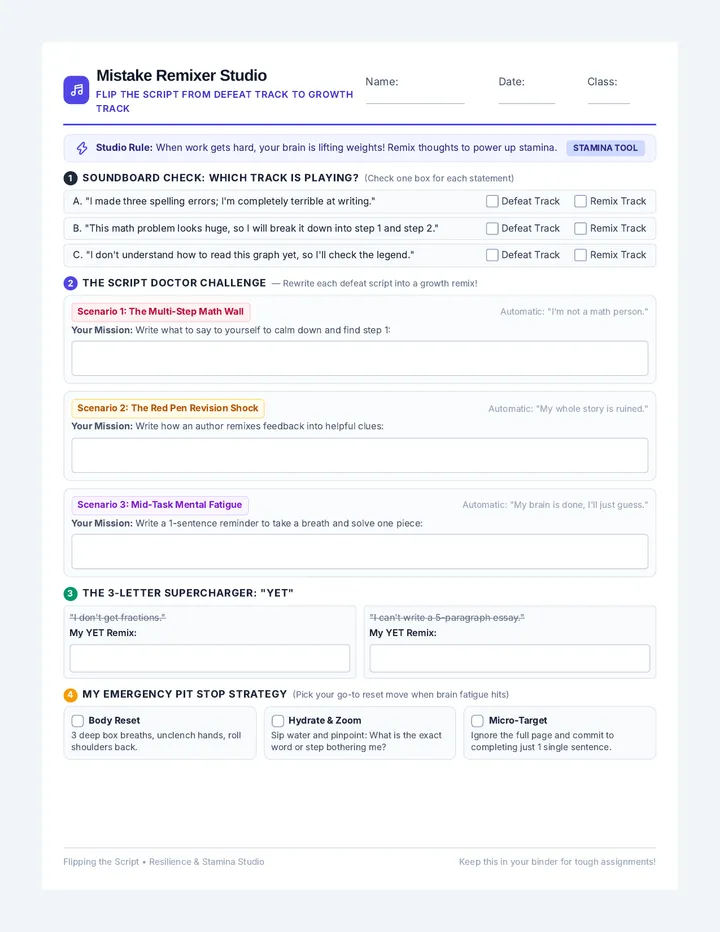Click the Scenario 3 Mid-Task Mental Fatigue tag
The height and width of the screenshot is (932, 720).
point(159,505)
